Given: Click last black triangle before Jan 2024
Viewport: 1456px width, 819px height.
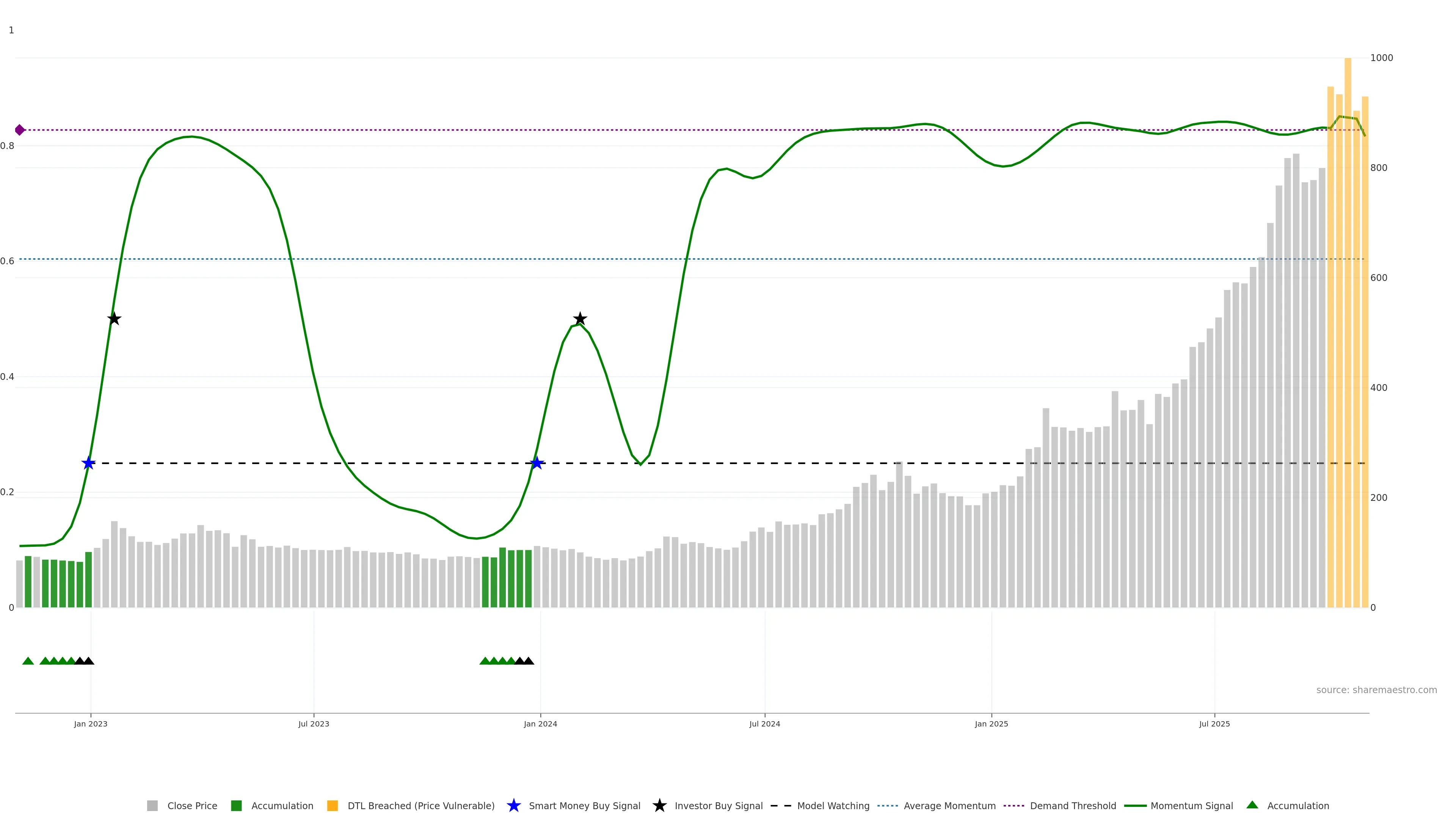Looking at the screenshot, I should coord(529,661).
